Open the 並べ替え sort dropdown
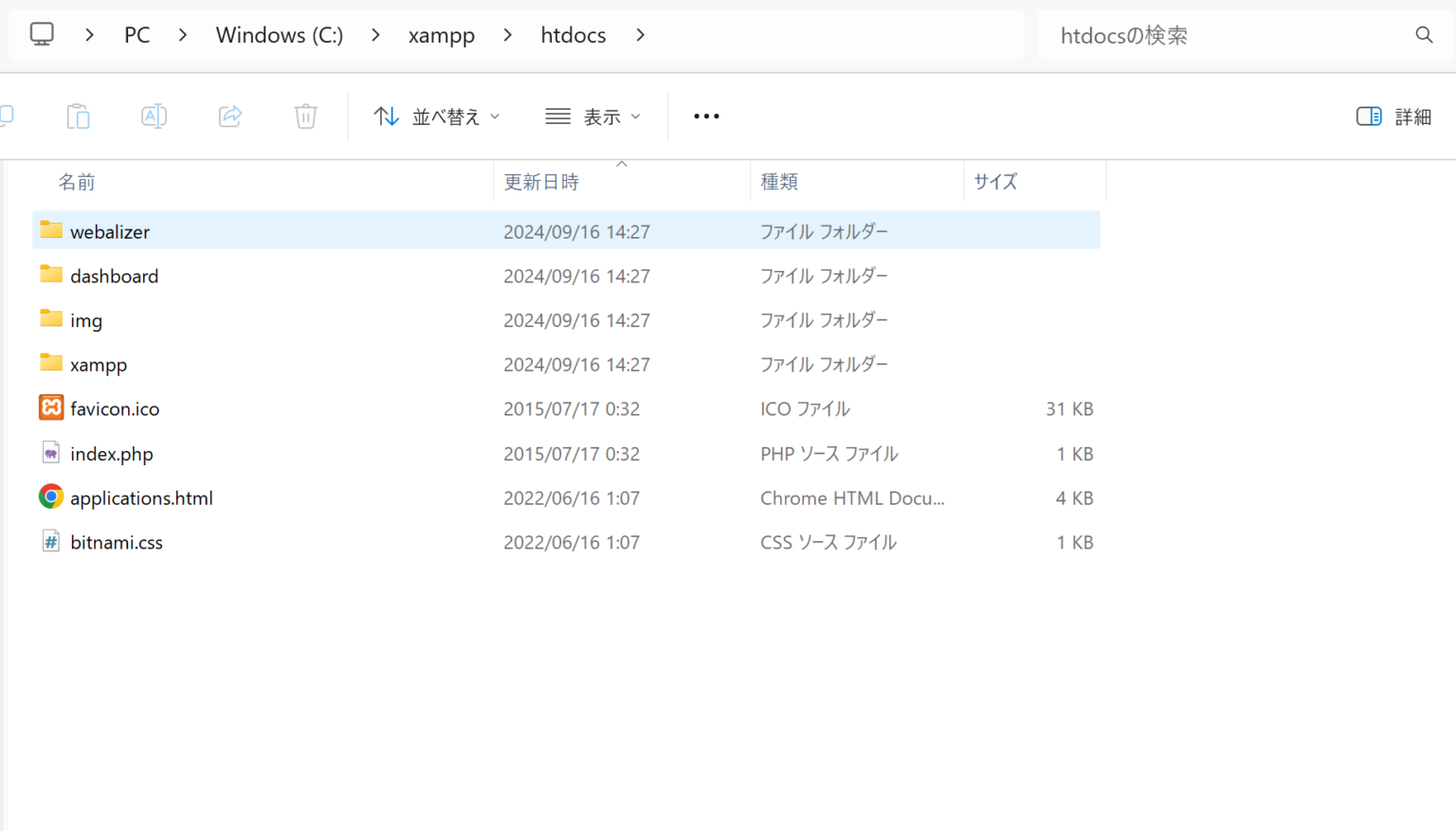This screenshot has width=1456, height=831. [437, 117]
